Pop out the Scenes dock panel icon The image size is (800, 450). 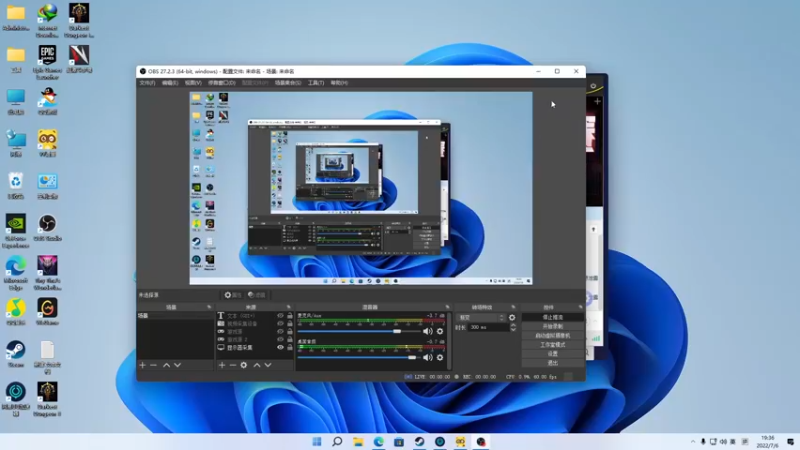pos(209,307)
